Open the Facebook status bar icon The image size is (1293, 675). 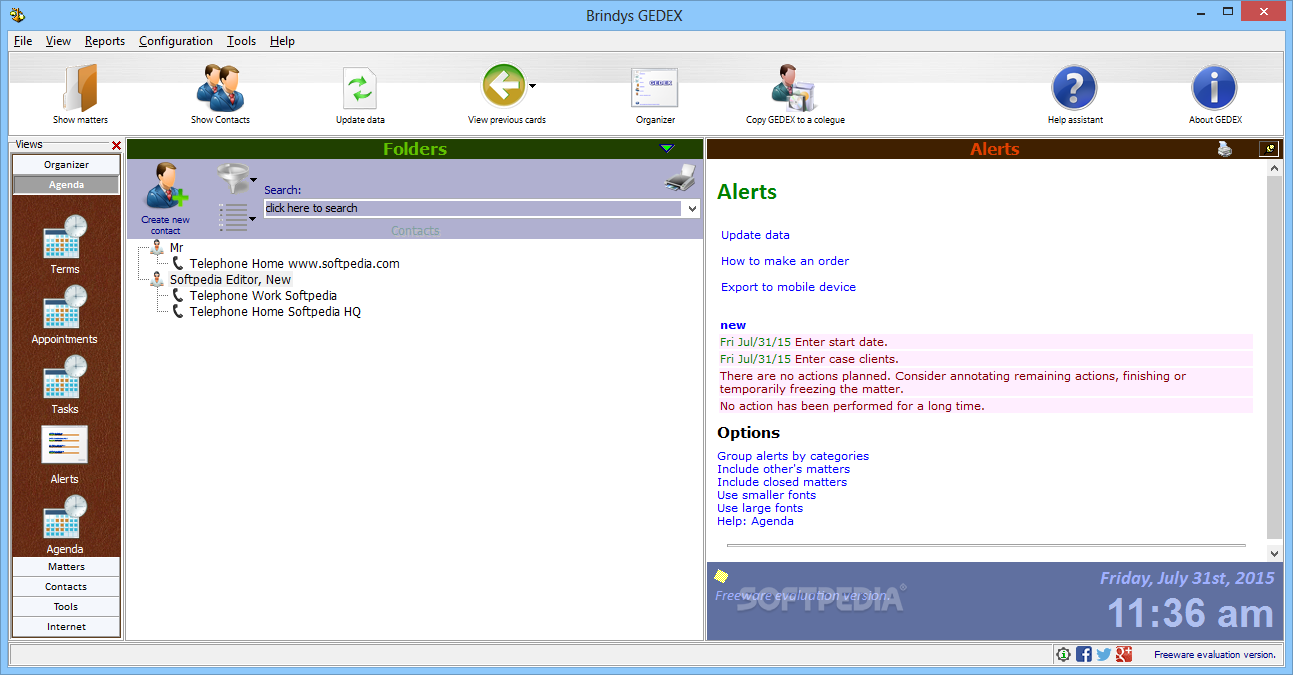pos(1084,654)
